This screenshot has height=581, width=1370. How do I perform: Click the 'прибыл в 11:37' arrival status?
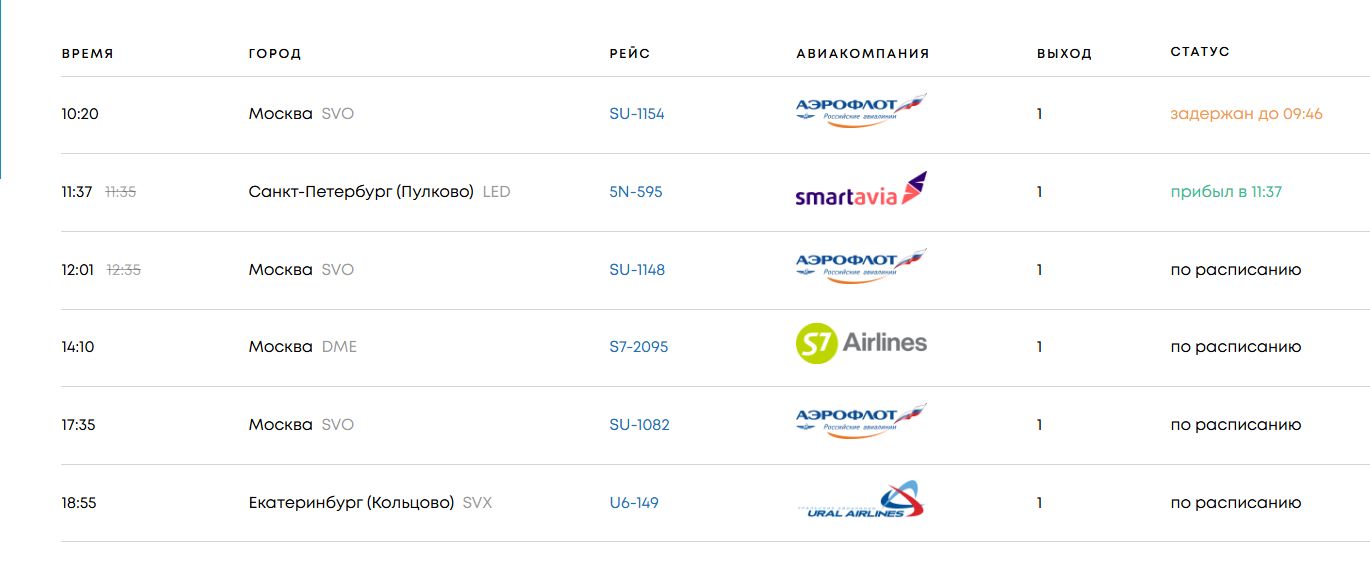point(1226,192)
